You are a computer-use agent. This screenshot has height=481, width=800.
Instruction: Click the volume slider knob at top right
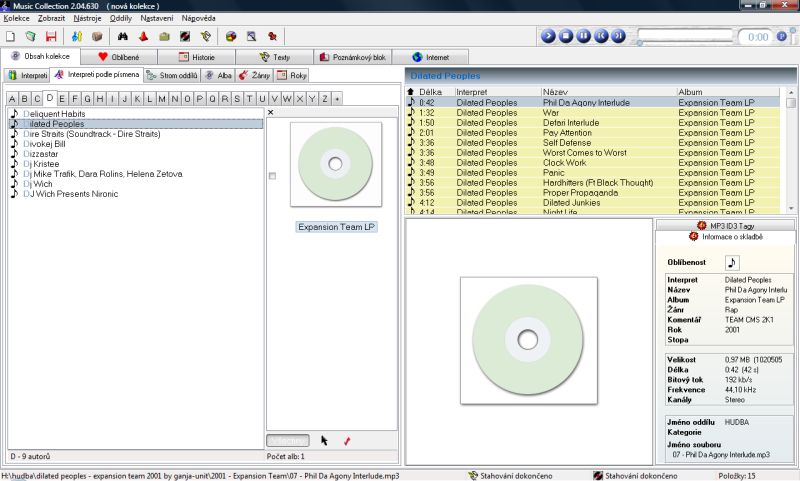click(x=793, y=30)
